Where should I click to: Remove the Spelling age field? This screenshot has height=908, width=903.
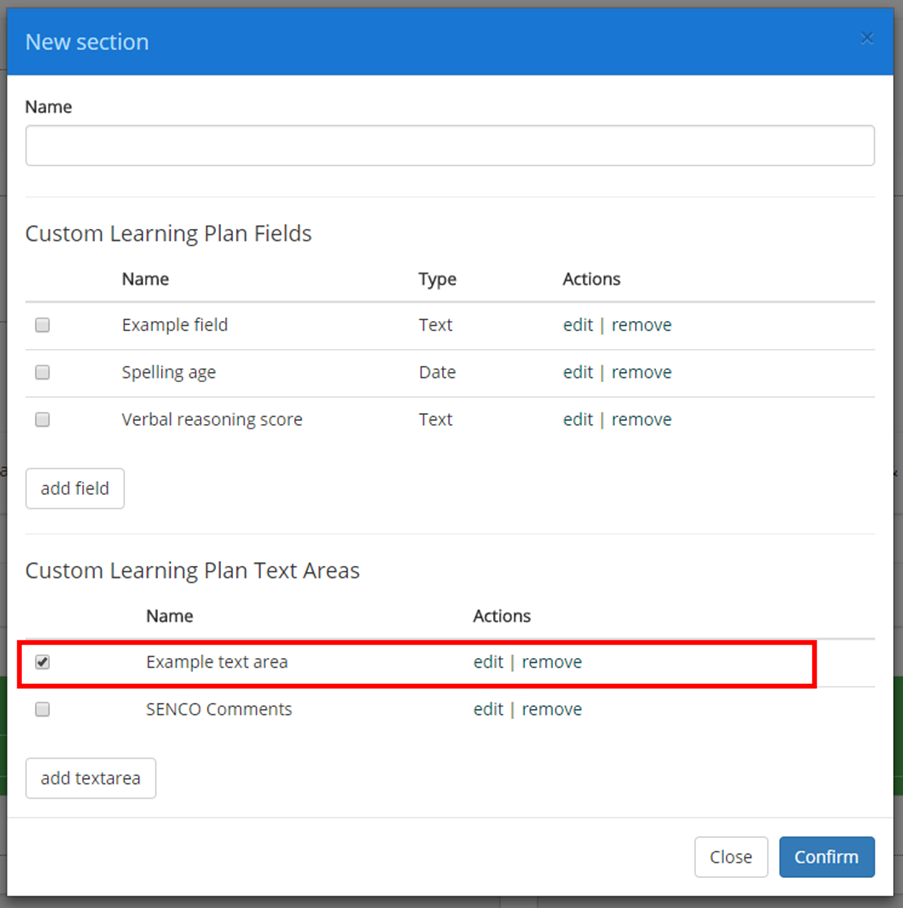(641, 372)
